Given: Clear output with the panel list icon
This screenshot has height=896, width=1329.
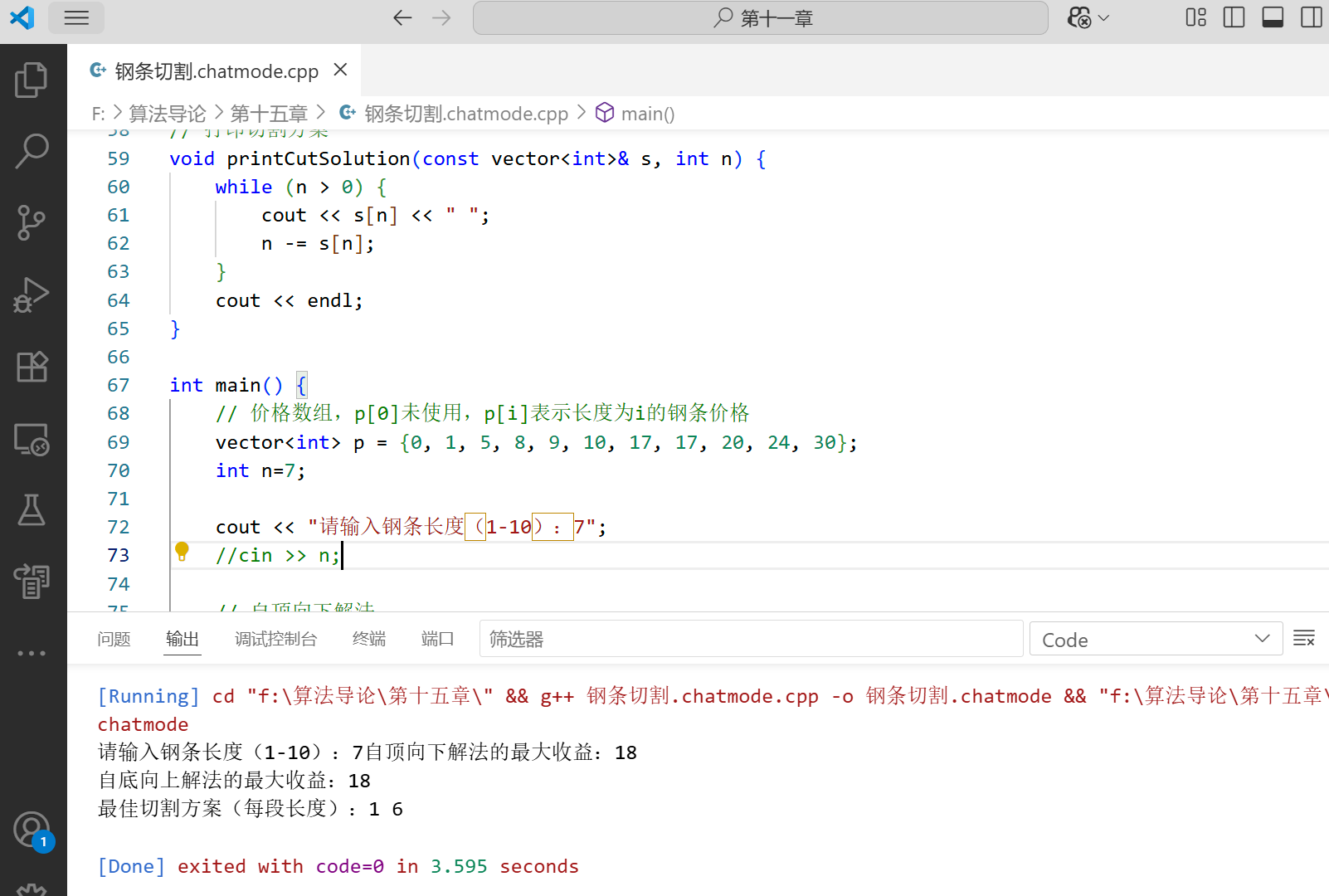Looking at the screenshot, I should [x=1304, y=639].
